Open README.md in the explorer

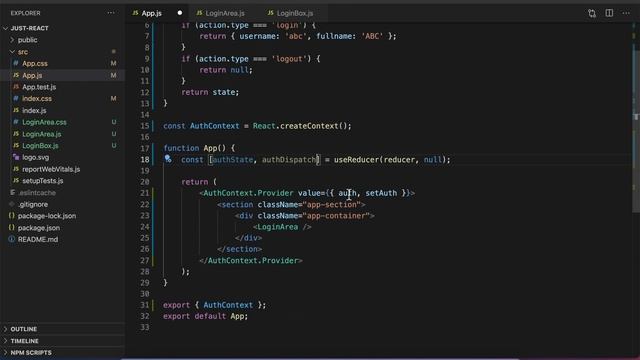coord(38,240)
